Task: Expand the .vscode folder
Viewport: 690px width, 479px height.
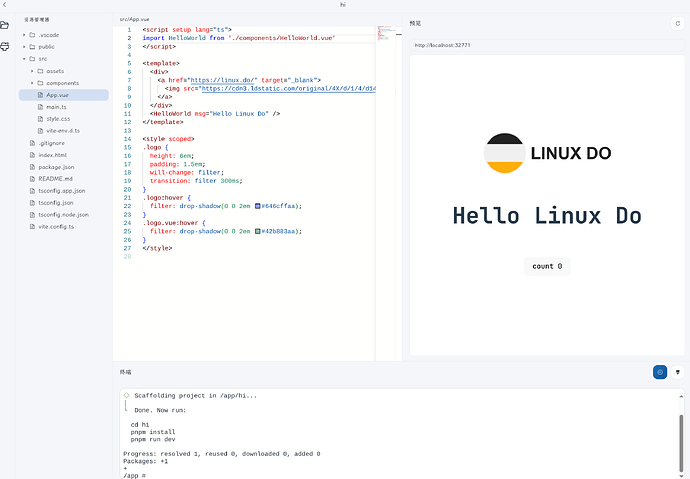Action: 24,35
